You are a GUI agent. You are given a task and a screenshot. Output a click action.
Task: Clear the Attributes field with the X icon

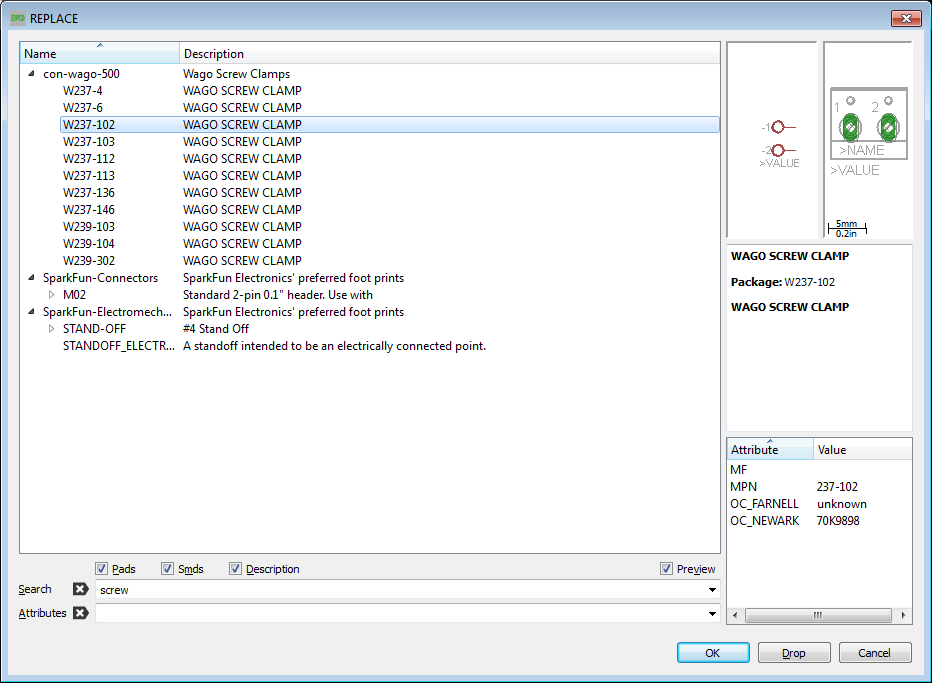[80, 613]
